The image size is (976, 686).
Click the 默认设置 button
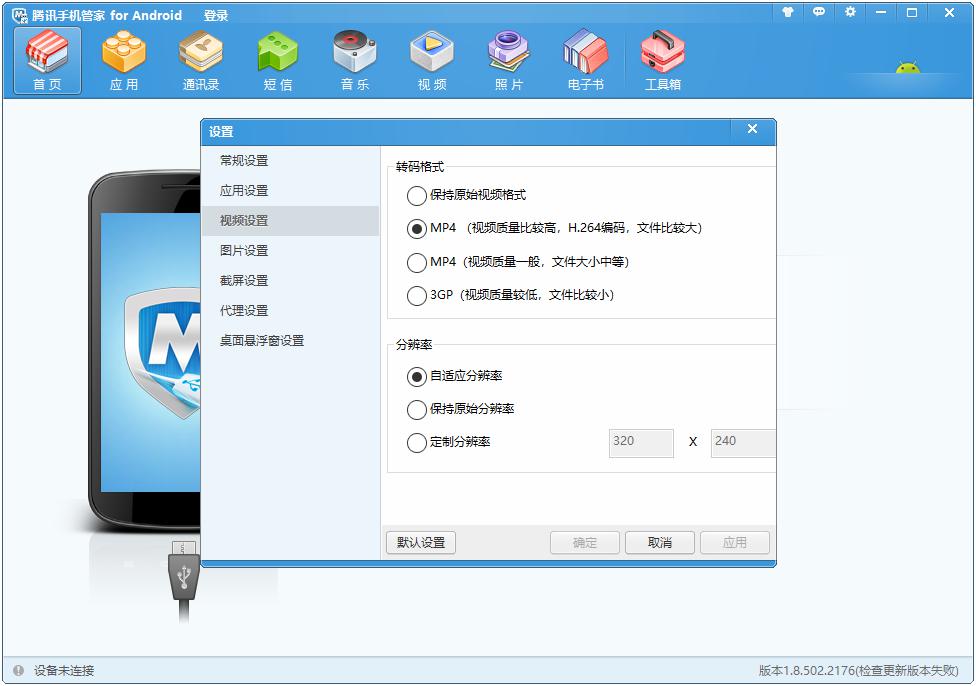click(421, 543)
